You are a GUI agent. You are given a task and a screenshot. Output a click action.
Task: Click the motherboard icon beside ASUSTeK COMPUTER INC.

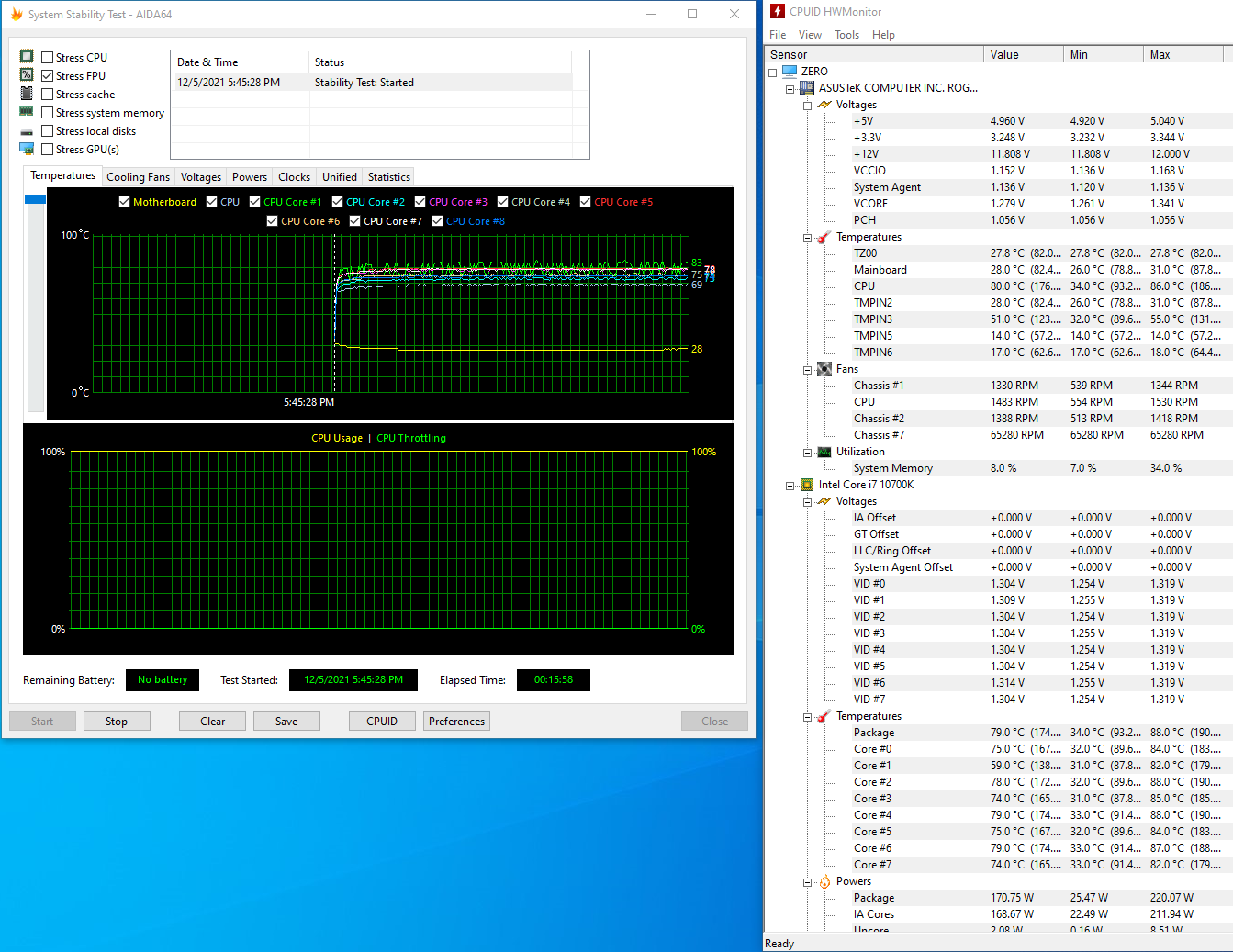pyautogui.click(x=807, y=87)
